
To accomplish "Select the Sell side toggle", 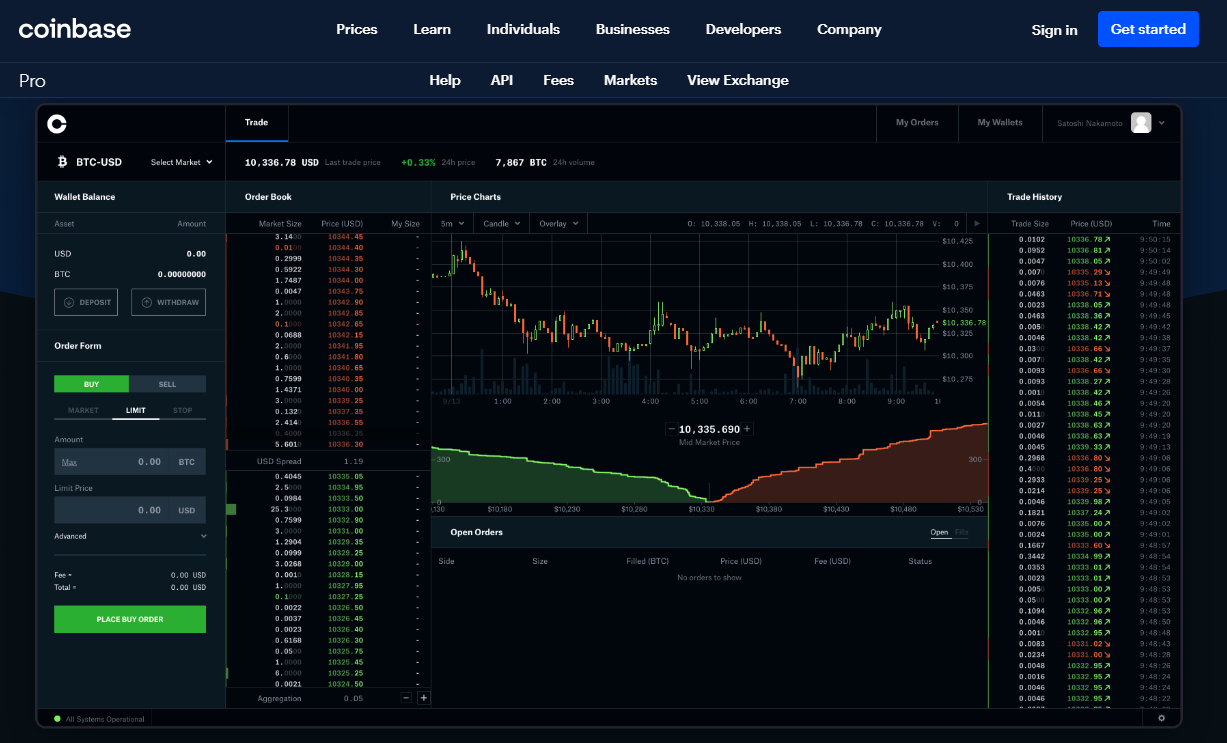I will 167,384.
